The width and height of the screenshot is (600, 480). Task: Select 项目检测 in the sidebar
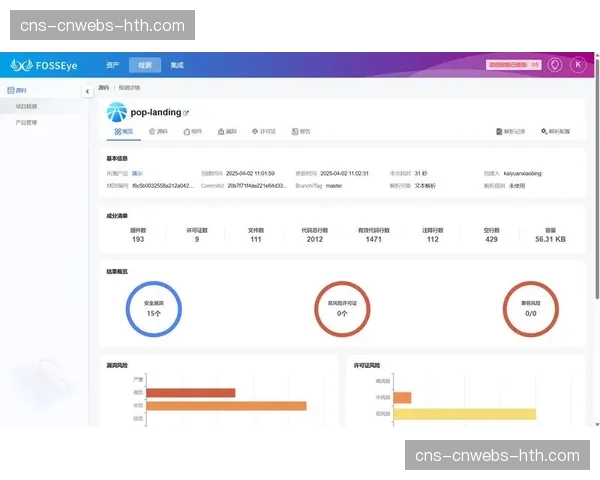pos(27,106)
